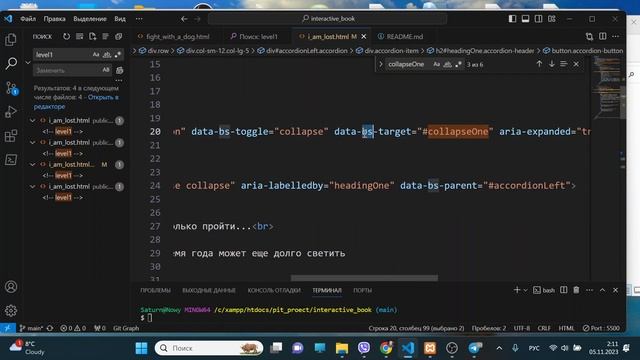The height and width of the screenshot is (360, 640).
Task: Kill the terminal with trash icon
Action: pyautogui.click(x=576, y=290)
